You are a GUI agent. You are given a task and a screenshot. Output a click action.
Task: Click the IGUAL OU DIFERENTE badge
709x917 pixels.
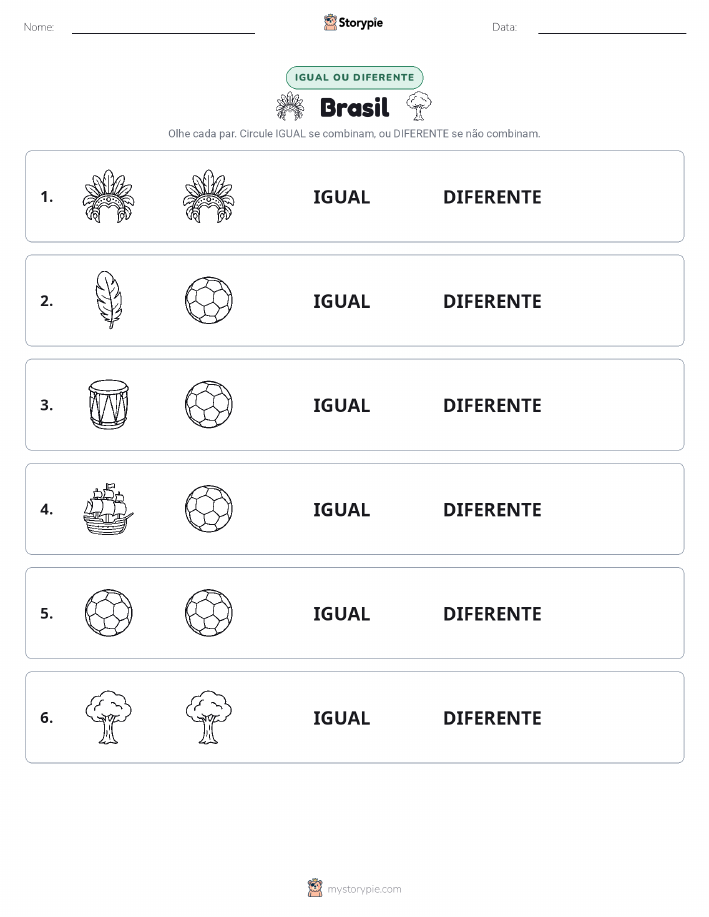354,77
